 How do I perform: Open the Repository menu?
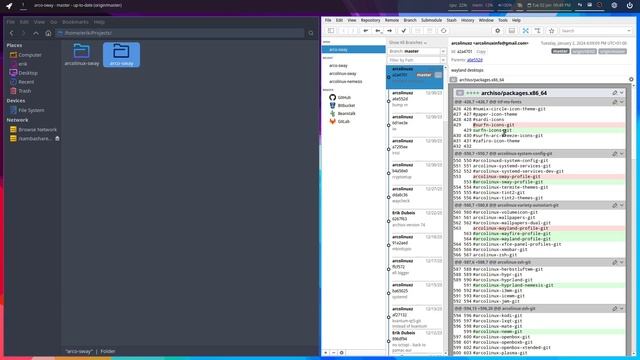click(370, 20)
